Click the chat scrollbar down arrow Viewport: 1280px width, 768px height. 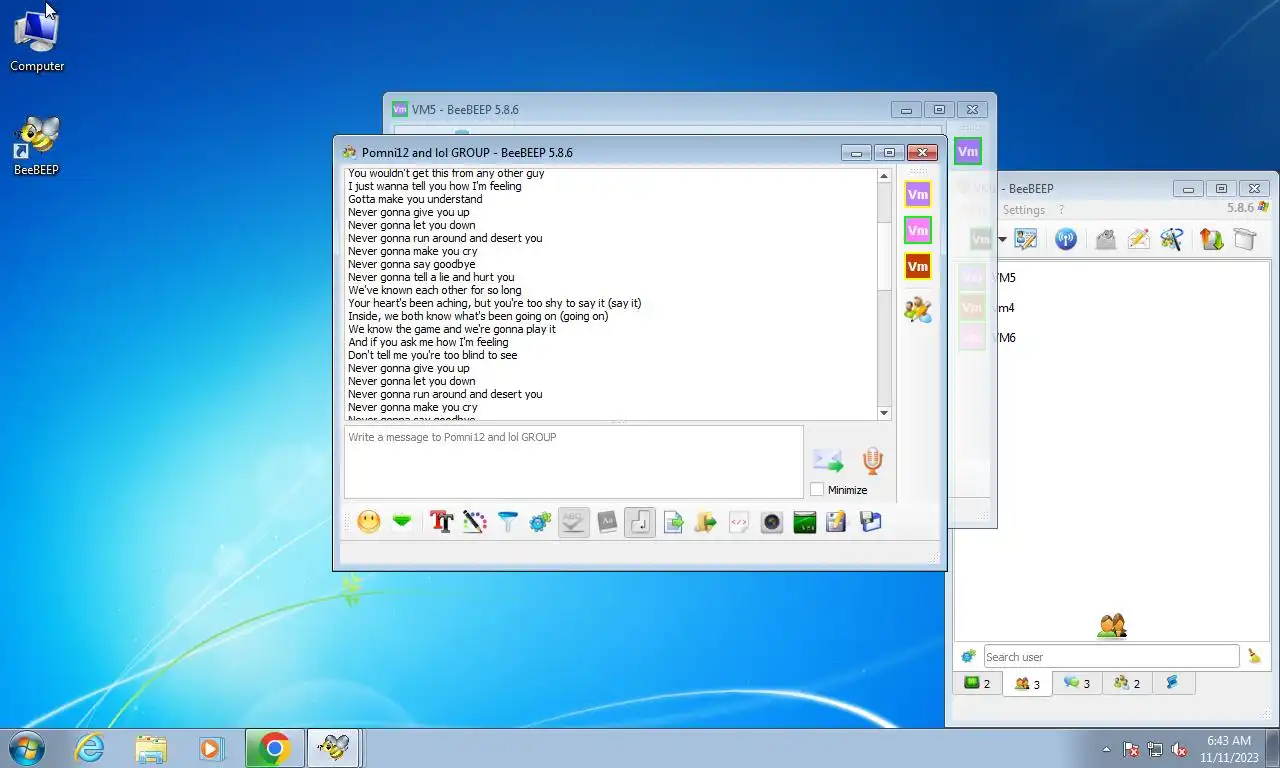884,413
